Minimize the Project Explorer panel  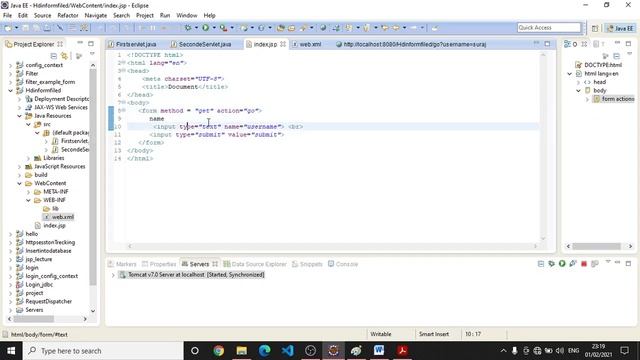[80, 43]
